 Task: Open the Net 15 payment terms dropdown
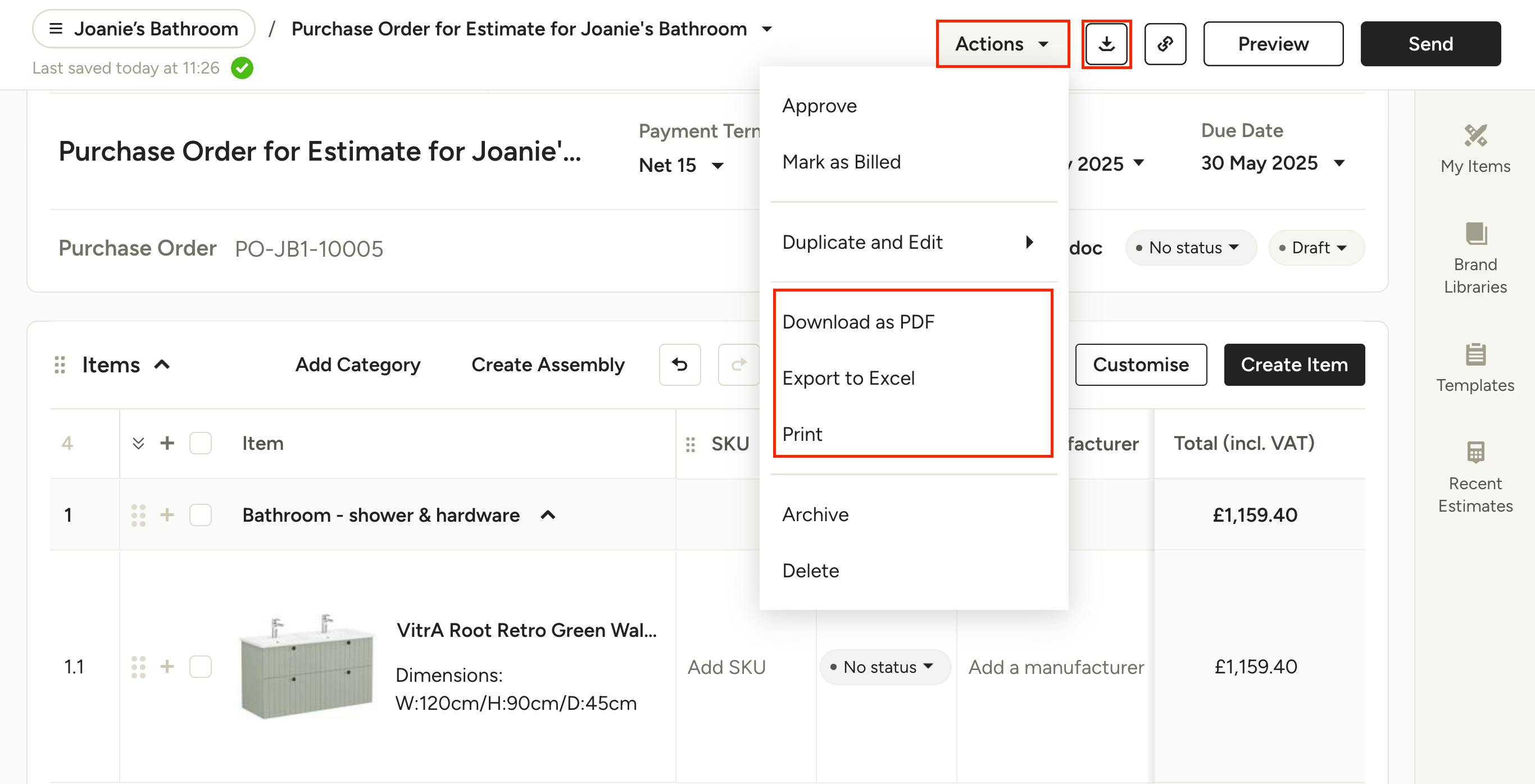point(681,165)
